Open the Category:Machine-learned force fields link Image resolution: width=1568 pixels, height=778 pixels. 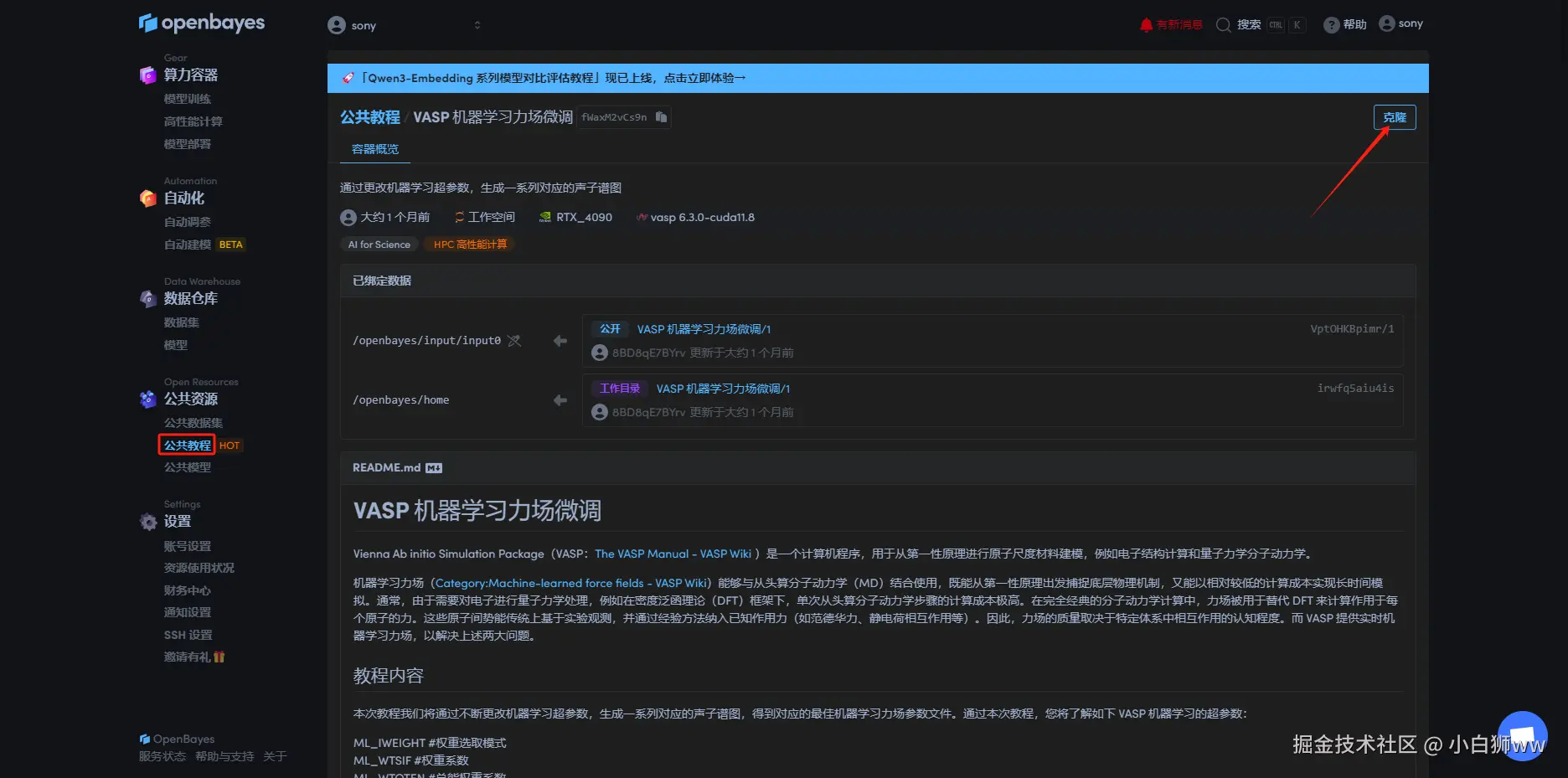coord(571,583)
